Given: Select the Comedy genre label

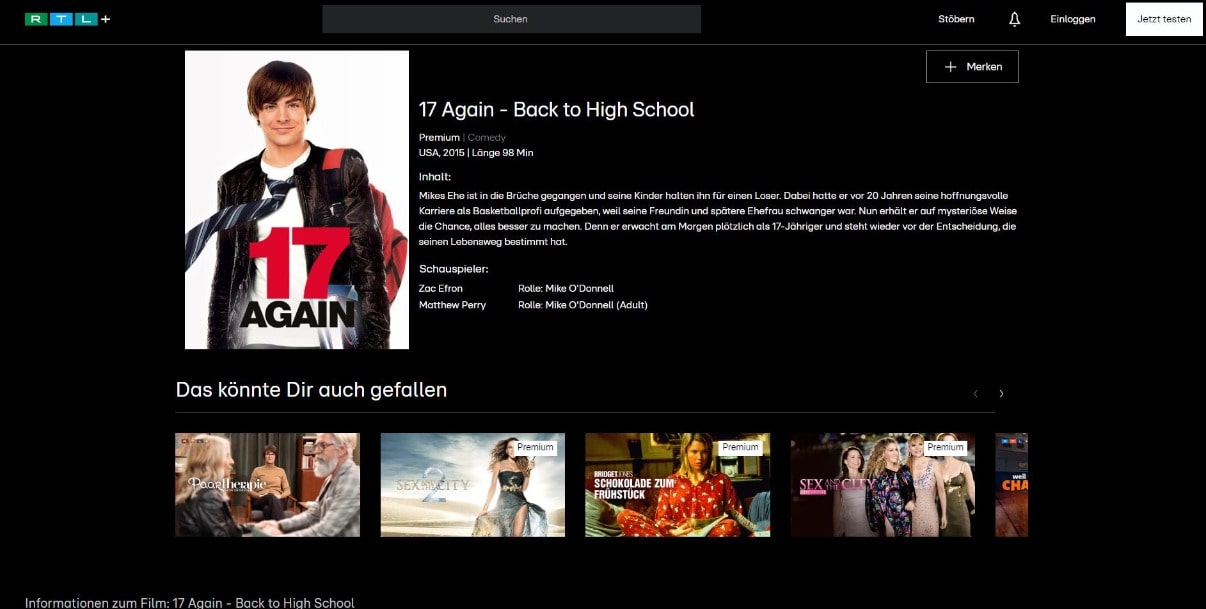Looking at the screenshot, I should (x=487, y=138).
